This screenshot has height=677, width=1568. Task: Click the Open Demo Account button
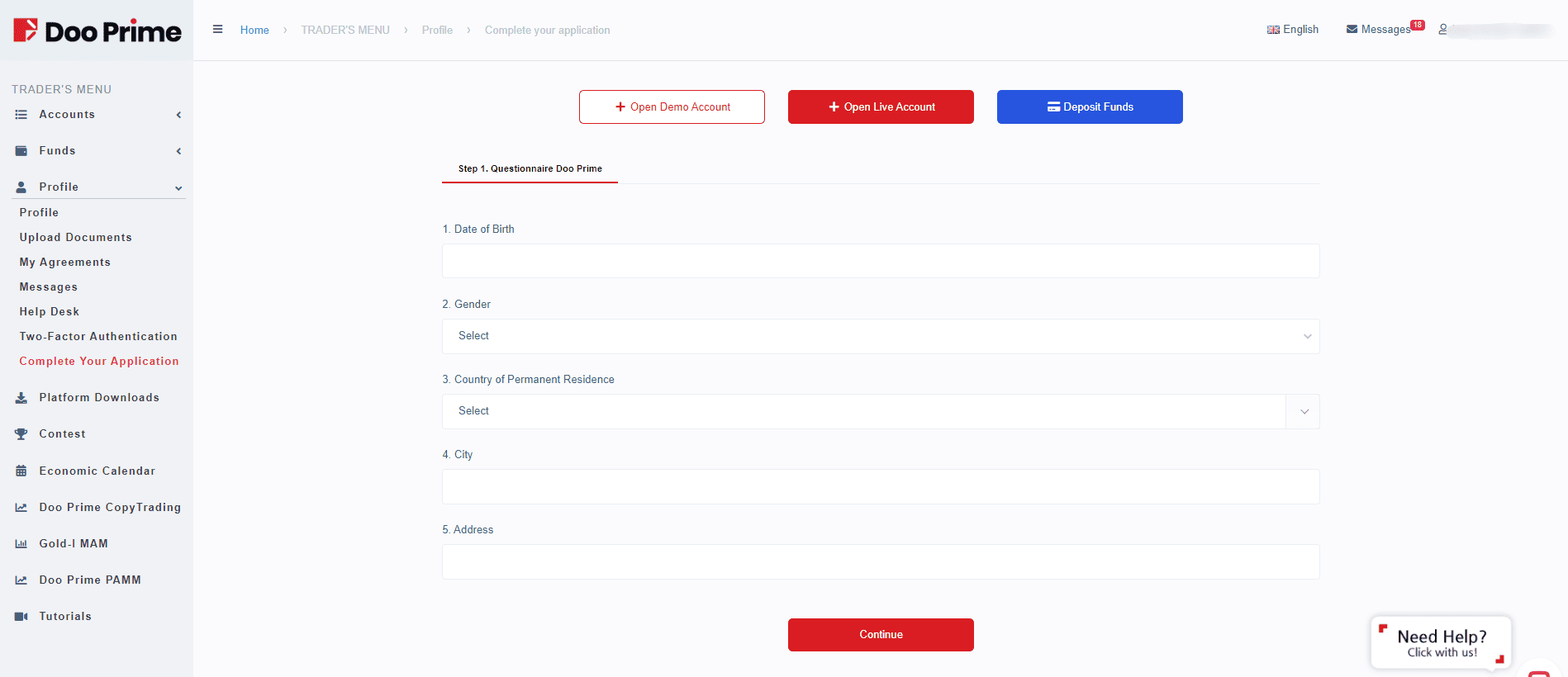click(672, 107)
